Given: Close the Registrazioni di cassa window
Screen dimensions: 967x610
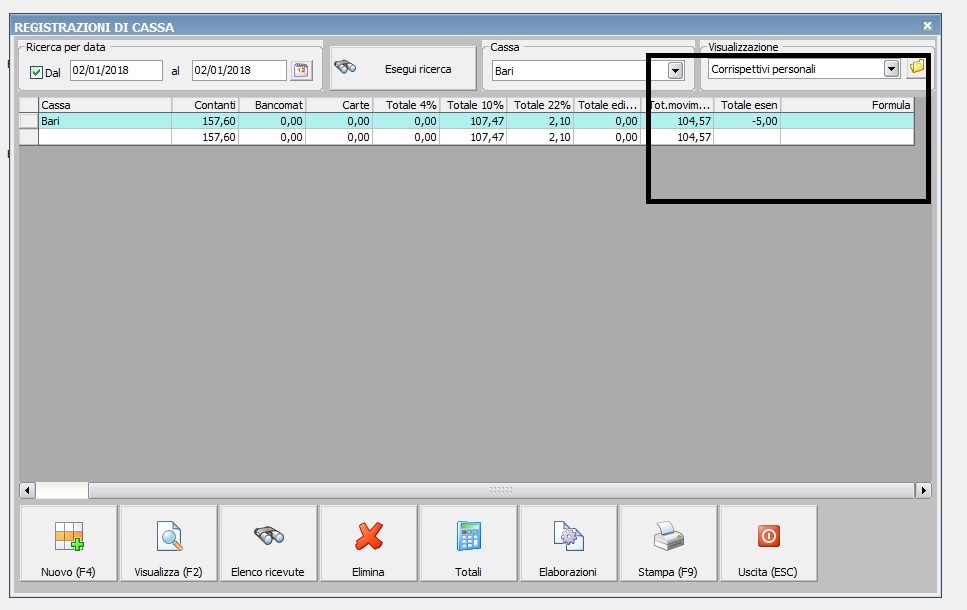Looking at the screenshot, I should pos(927,25).
